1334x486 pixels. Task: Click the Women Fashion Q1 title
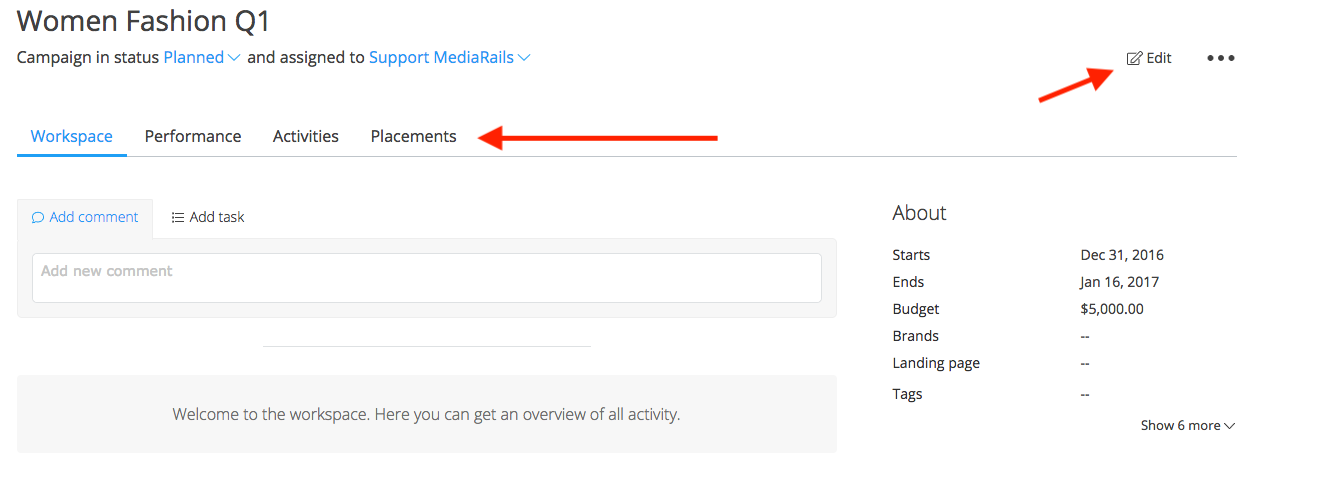[x=144, y=20]
